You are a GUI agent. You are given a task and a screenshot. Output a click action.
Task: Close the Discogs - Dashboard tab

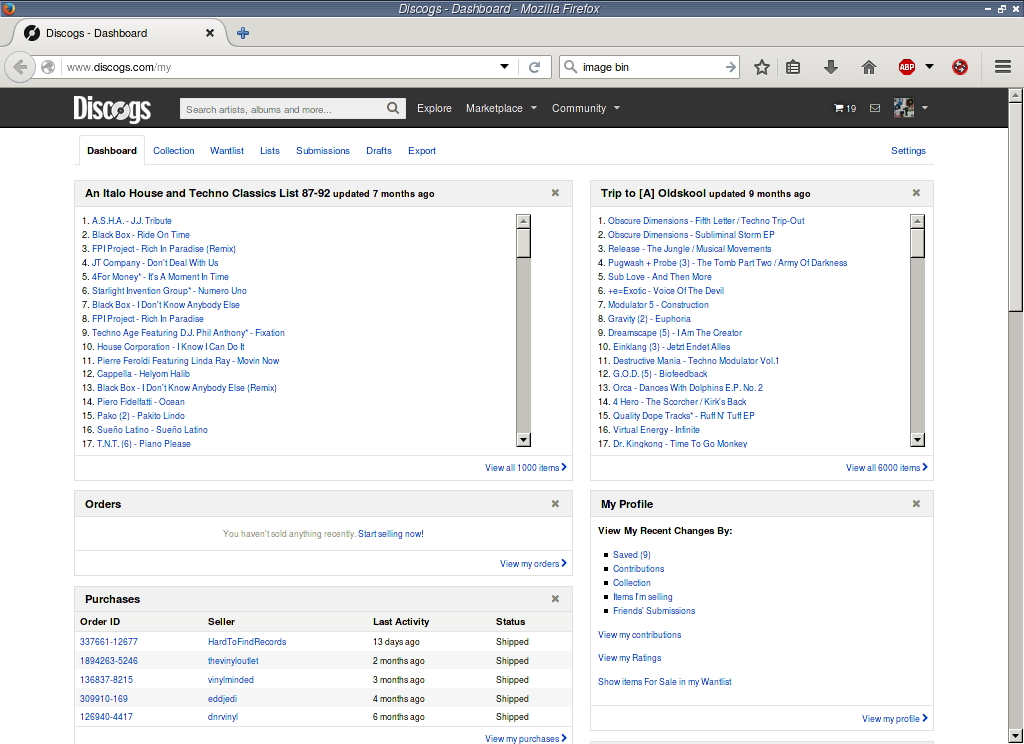(210, 33)
